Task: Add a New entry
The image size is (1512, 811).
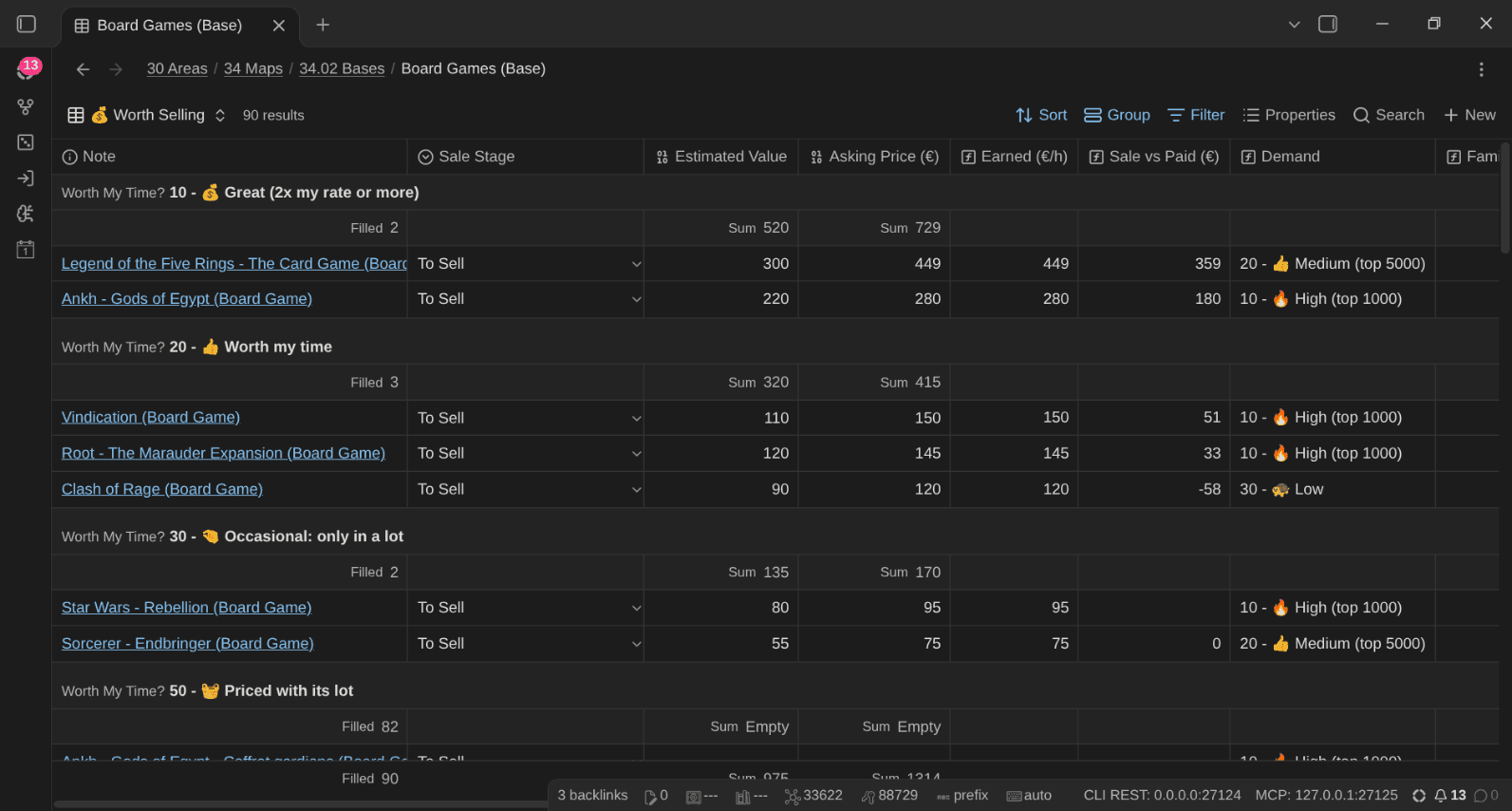Action: click(x=1469, y=115)
